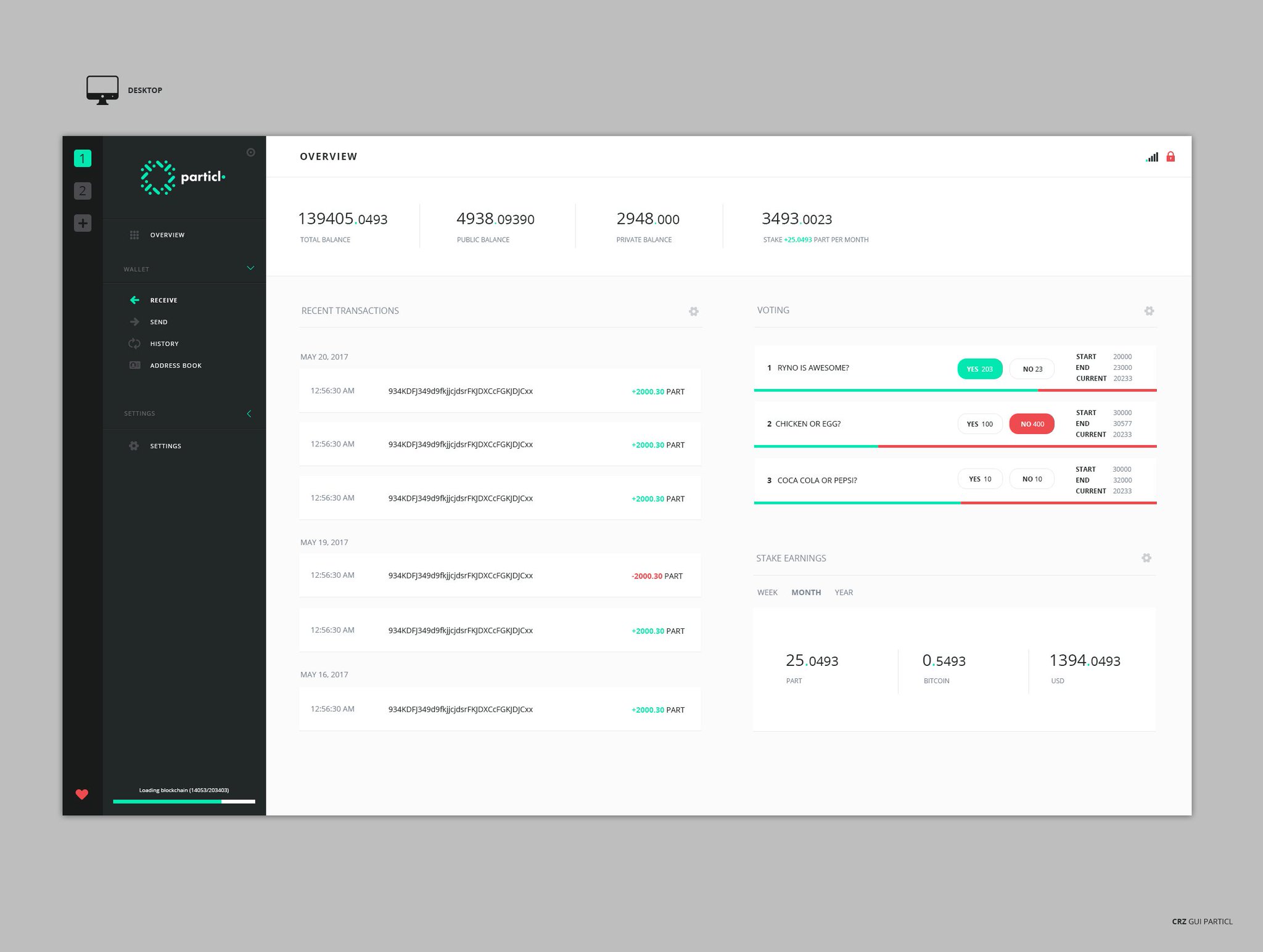1263x952 pixels.
Task: Expand the Settings section chevron
Action: 249,414
